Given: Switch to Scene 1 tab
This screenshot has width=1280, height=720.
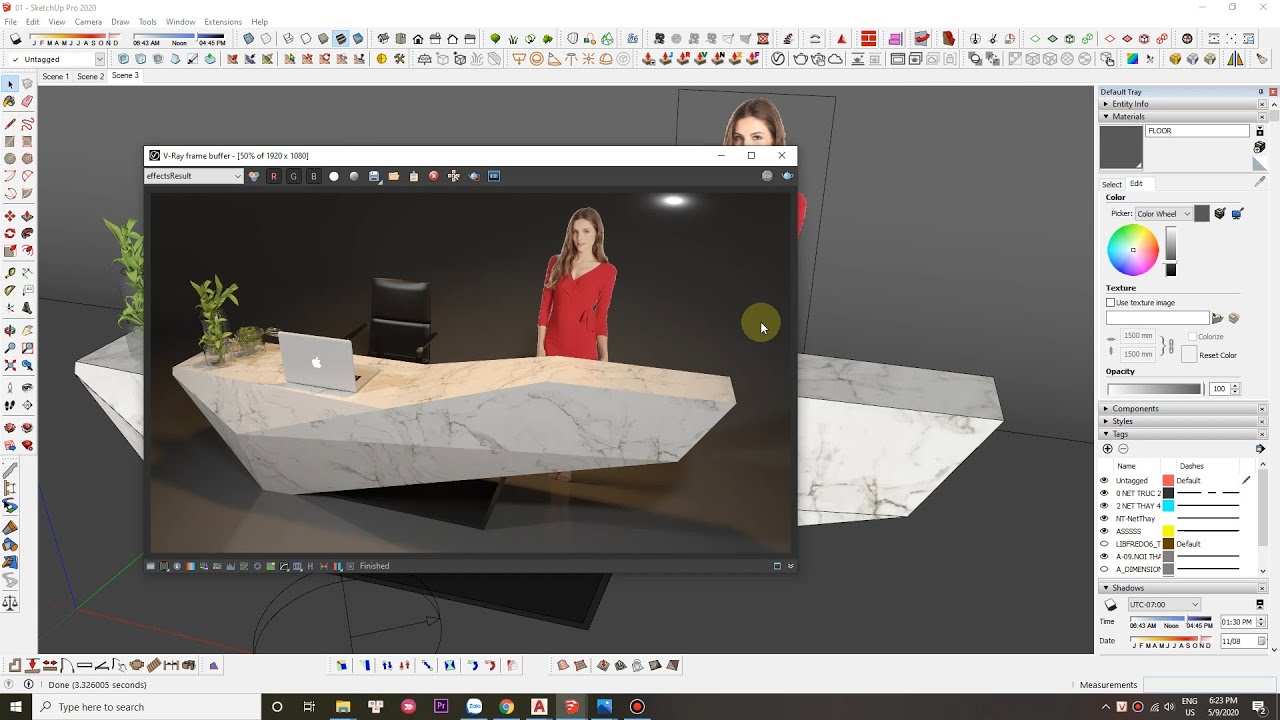Looking at the screenshot, I should [55, 76].
